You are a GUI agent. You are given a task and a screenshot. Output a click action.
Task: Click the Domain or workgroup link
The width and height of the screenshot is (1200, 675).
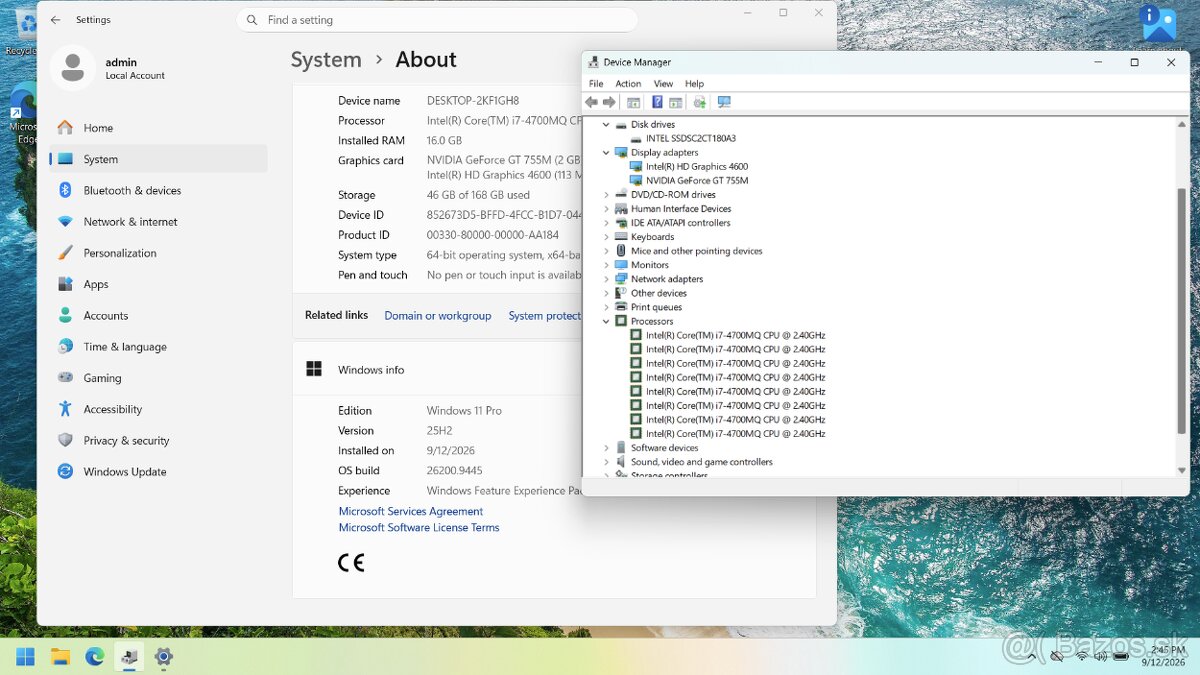438,316
